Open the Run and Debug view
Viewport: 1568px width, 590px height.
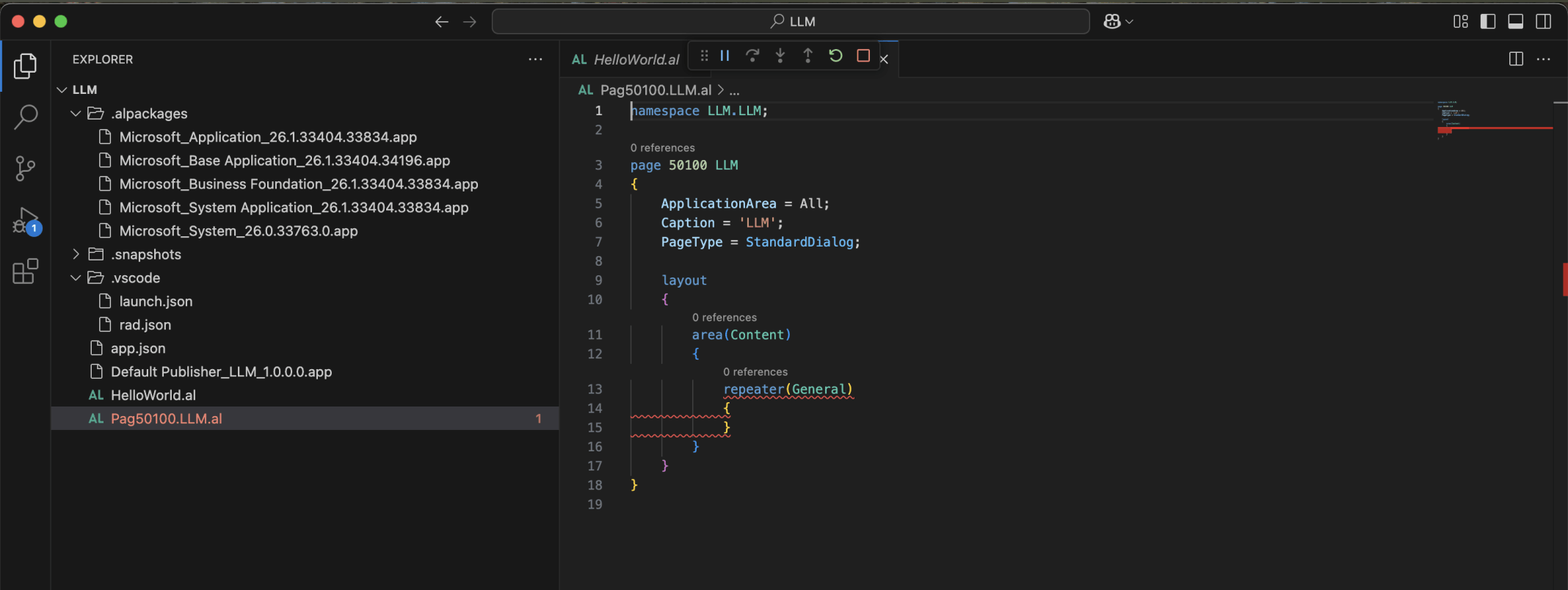pos(26,220)
